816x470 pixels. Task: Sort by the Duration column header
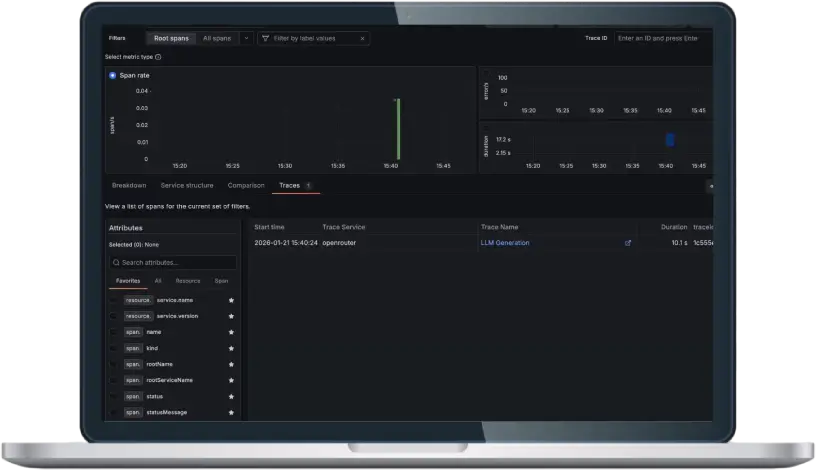point(674,227)
